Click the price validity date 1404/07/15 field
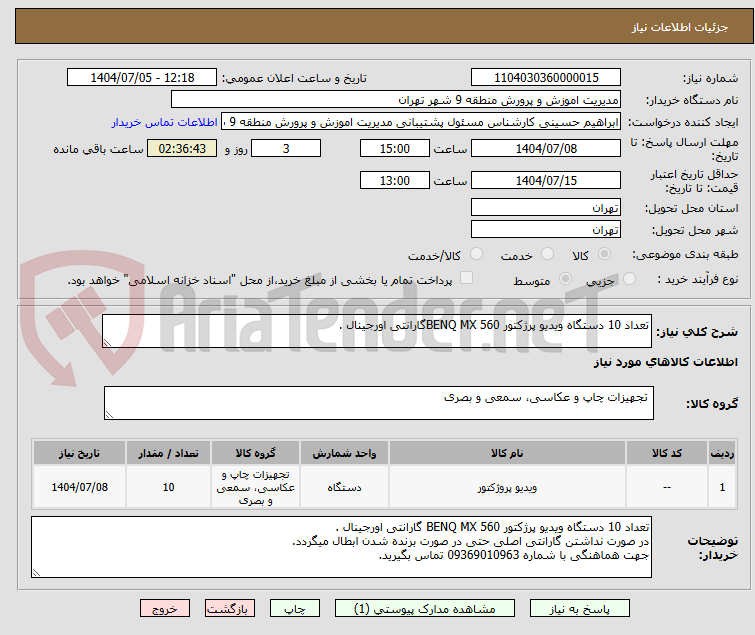Viewport: 755px width, 635px height. (x=546, y=181)
